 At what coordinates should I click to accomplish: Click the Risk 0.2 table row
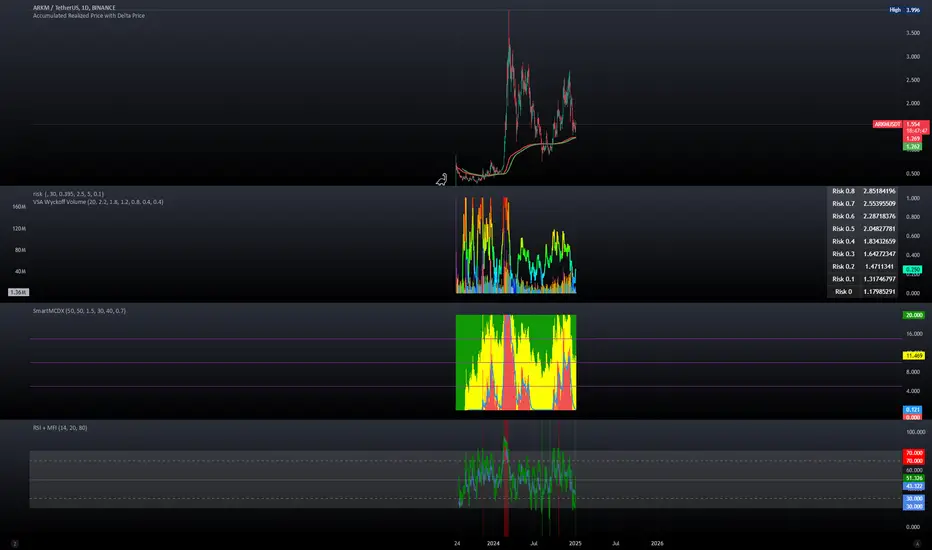tap(863, 266)
